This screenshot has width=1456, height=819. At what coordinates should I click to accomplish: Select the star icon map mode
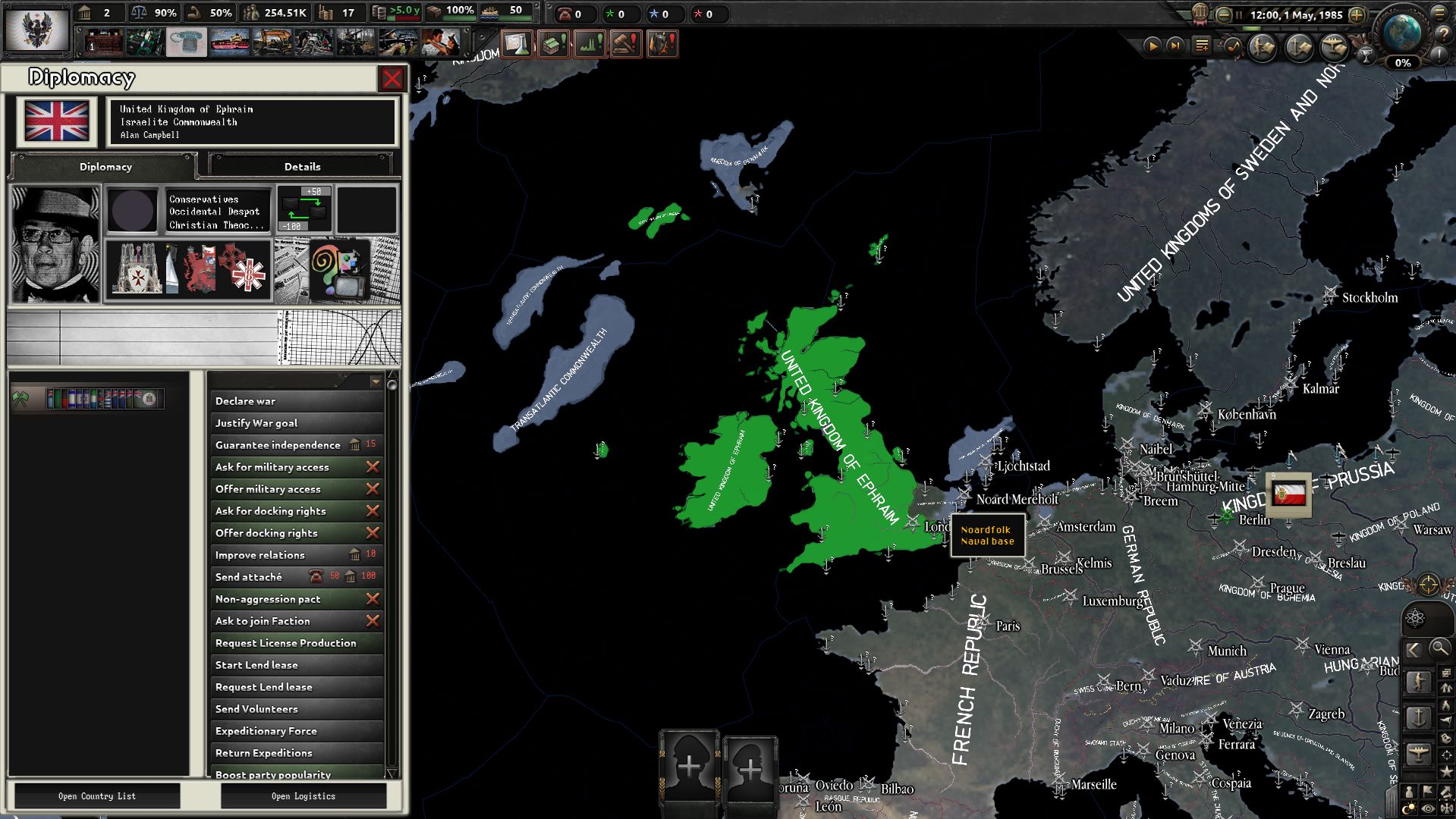tap(1446, 772)
